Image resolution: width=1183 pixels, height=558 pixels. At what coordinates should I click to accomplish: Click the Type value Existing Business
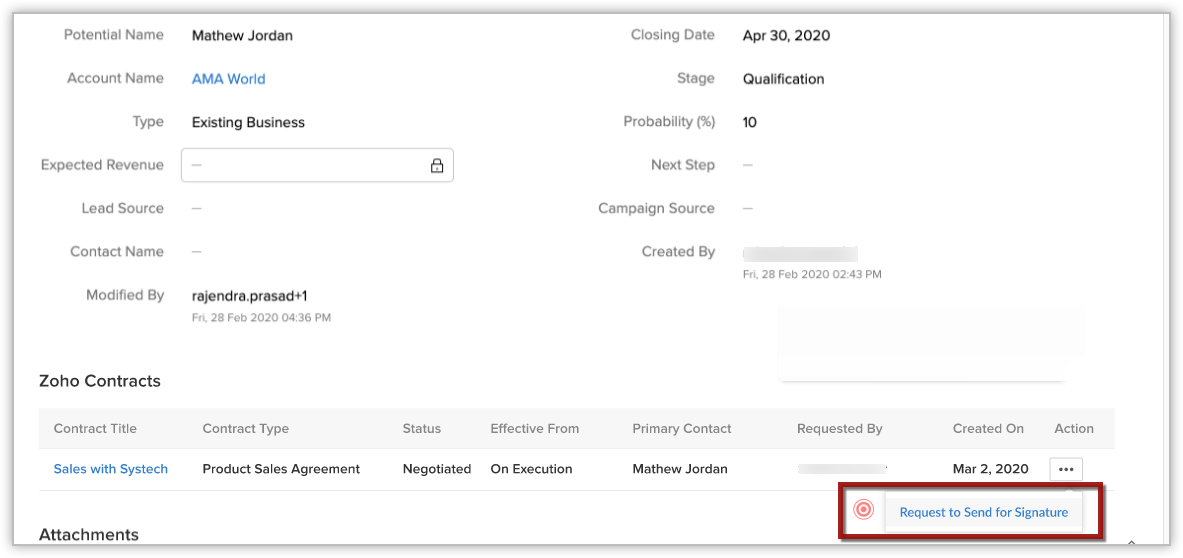click(x=248, y=123)
